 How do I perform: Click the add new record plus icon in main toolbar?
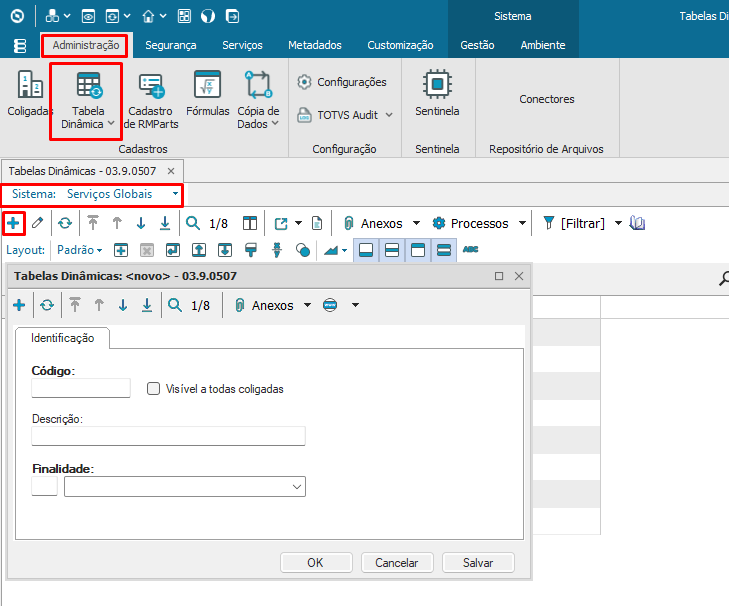(x=13, y=223)
